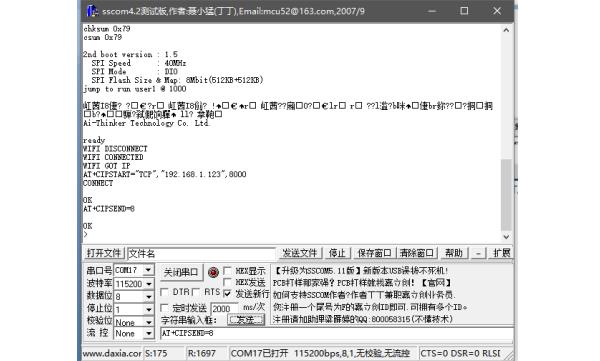Open file with 打开文件 button
The image size is (600, 361).
tap(104, 253)
